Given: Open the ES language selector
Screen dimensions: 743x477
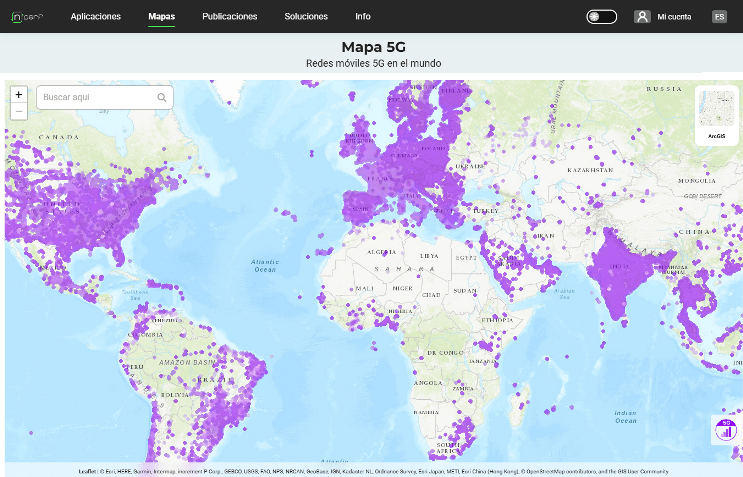Looking at the screenshot, I should [719, 17].
